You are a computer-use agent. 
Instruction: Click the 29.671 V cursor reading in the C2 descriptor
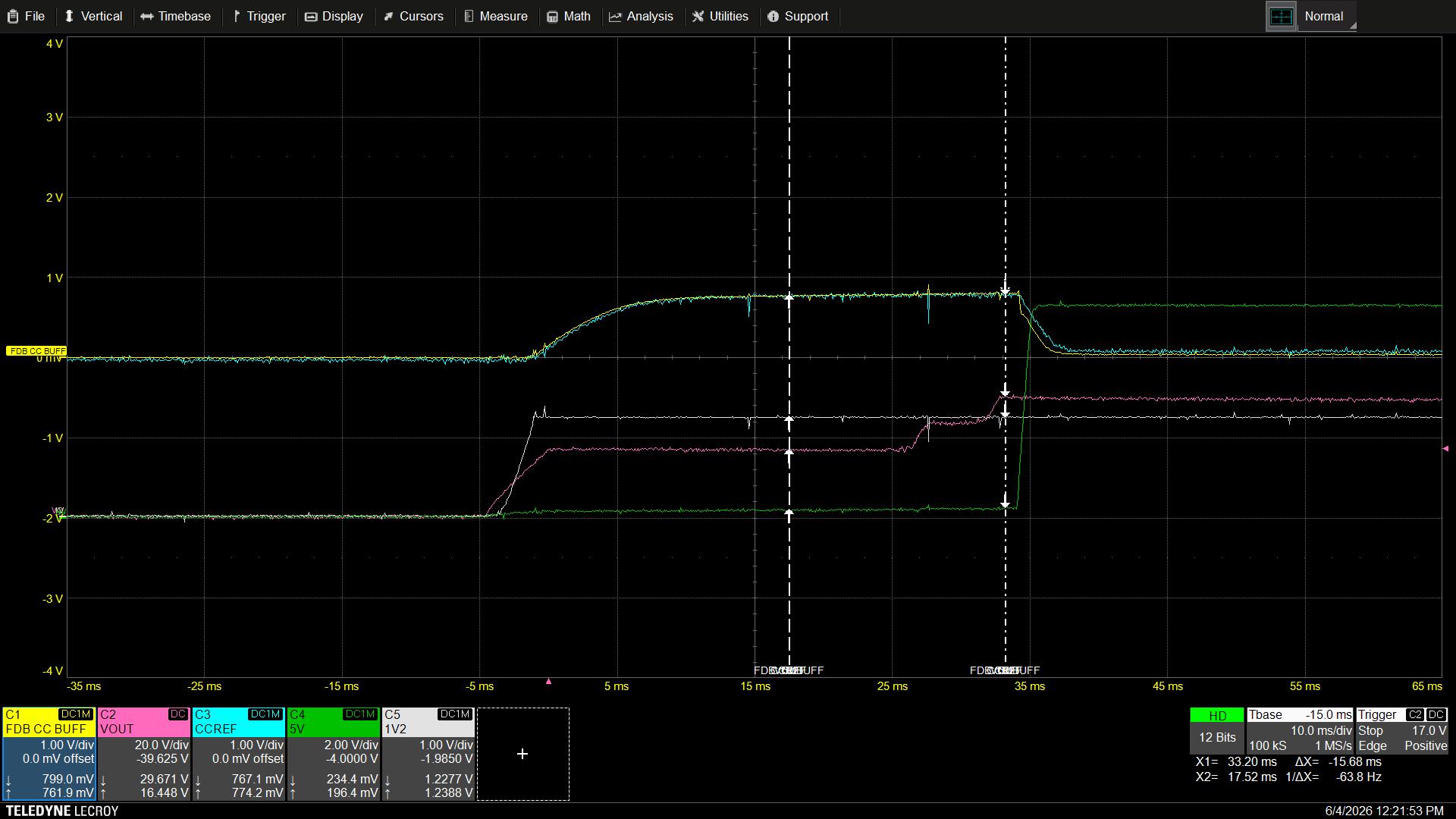(x=165, y=780)
